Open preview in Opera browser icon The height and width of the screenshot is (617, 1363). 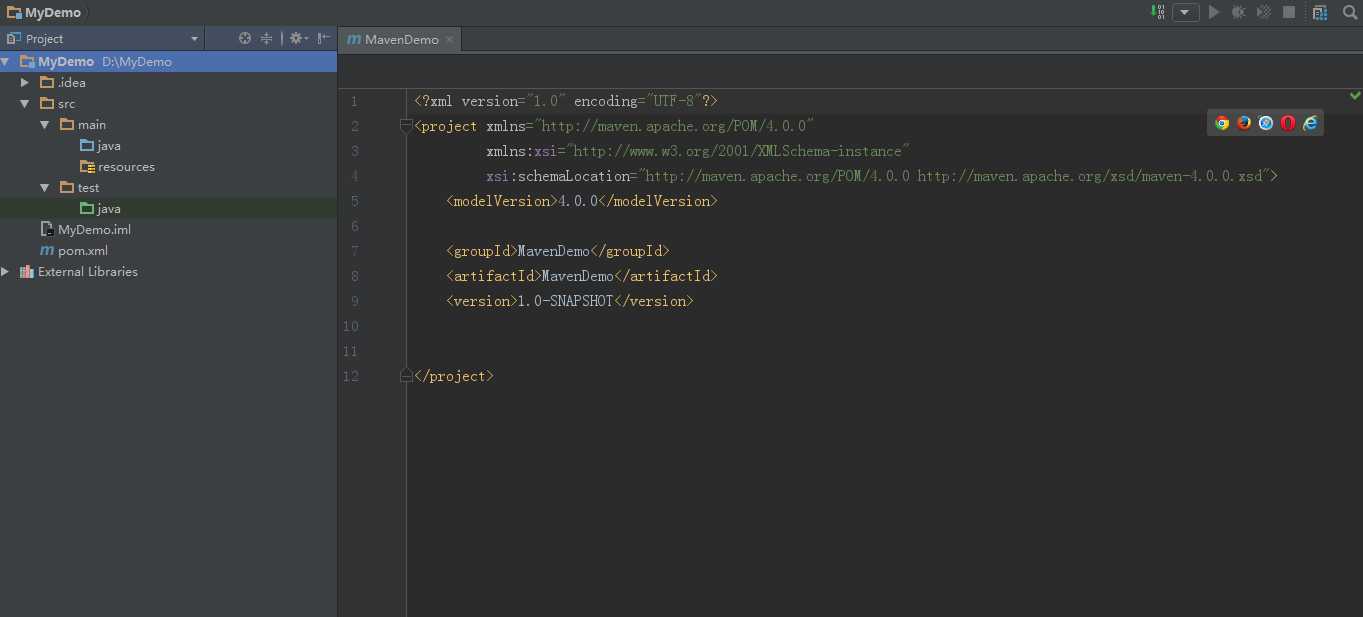click(x=1288, y=123)
